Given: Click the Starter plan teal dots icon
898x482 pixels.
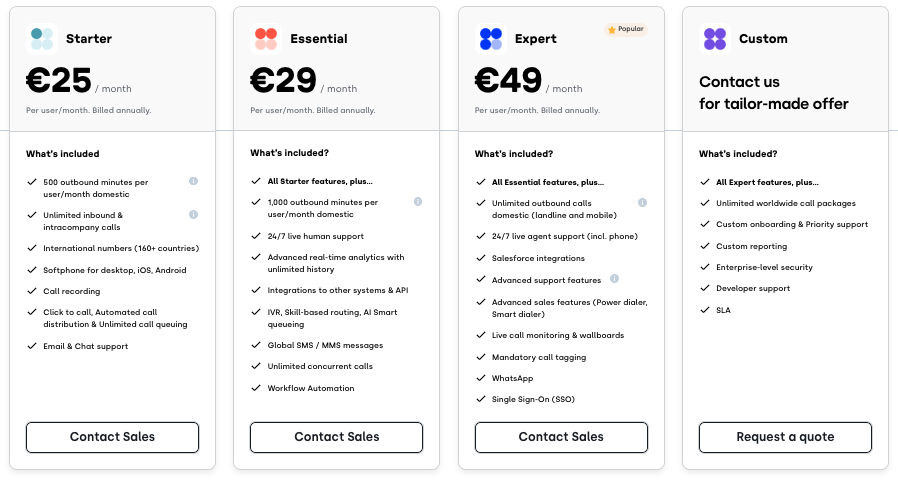Looking at the screenshot, I should [42, 39].
